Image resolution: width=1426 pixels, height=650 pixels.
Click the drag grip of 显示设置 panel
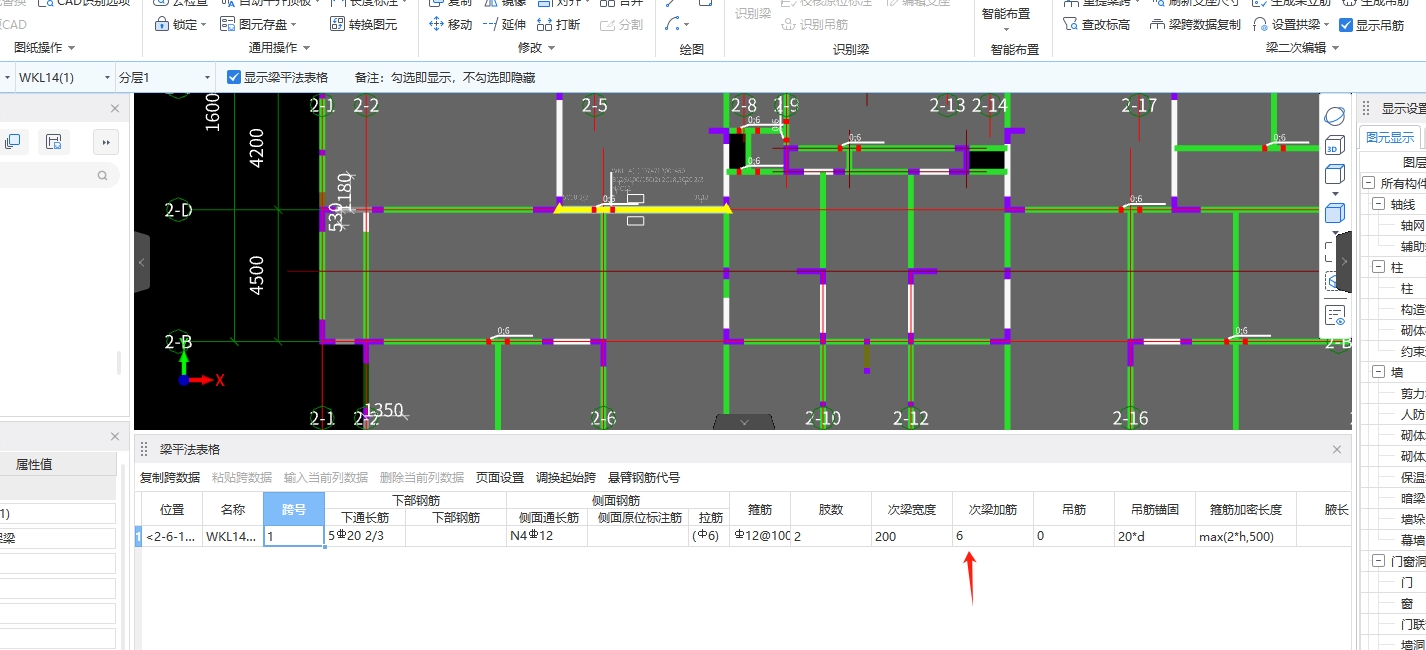(x=1366, y=108)
